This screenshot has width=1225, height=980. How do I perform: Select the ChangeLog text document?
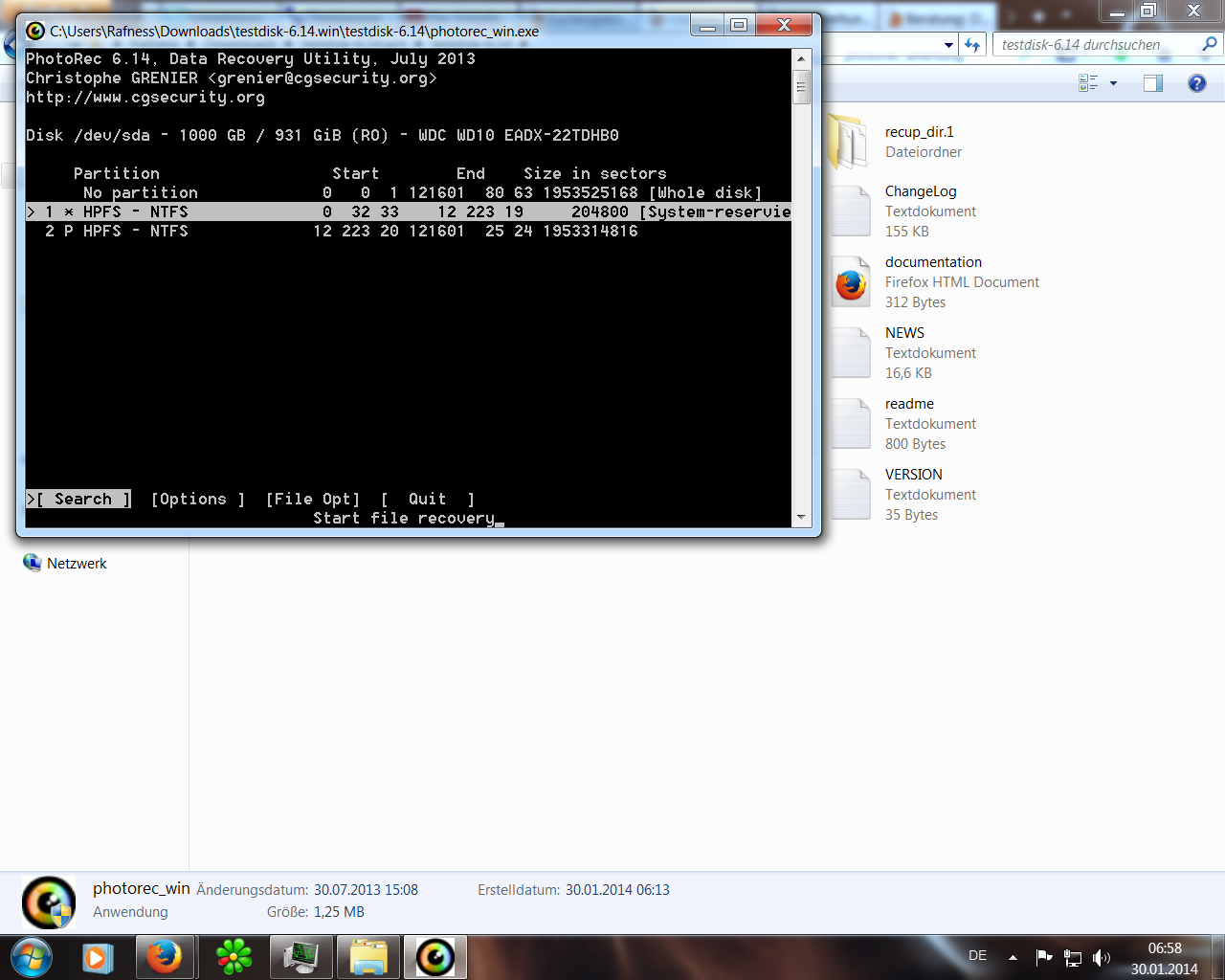[921, 191]
